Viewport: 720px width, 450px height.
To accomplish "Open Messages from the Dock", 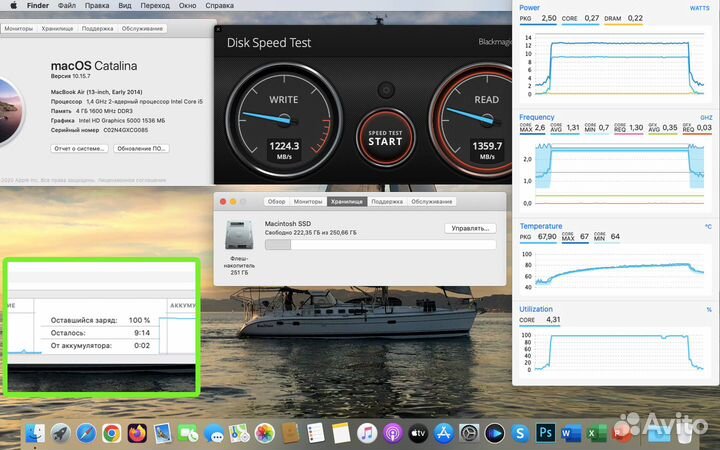I will [214, 433].
